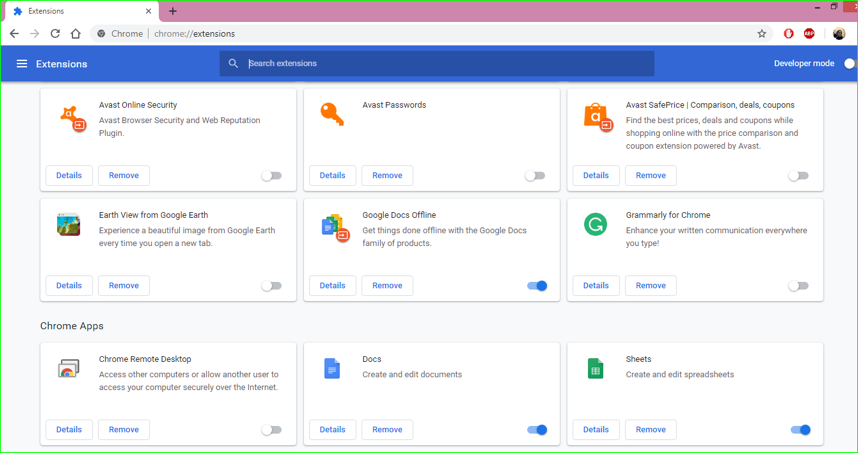Click the Opera extension icon in toolbar
The height and width of the screenshot is (453, 858).
788,34
